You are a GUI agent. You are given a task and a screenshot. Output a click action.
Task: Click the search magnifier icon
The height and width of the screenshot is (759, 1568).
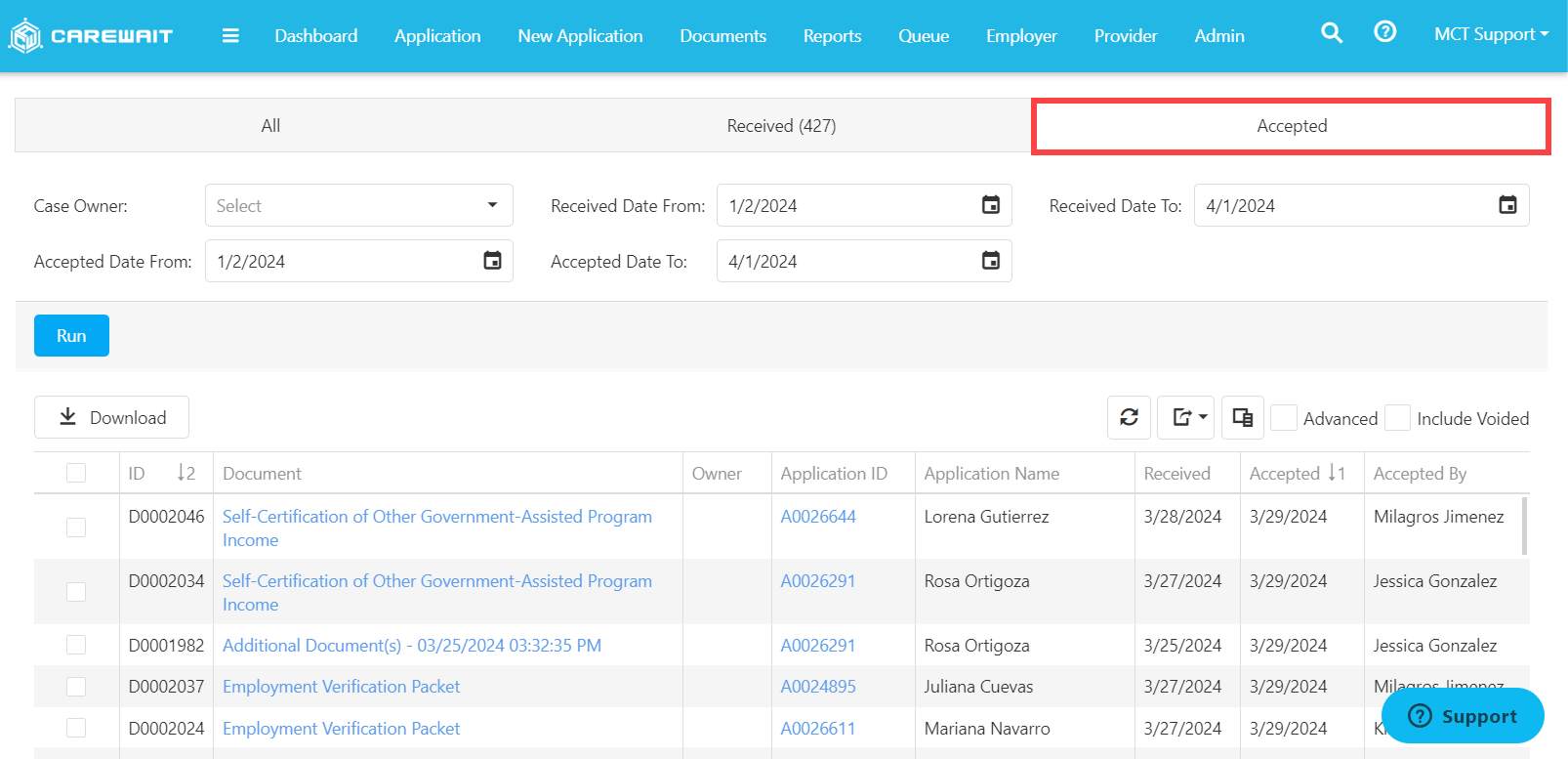click(1332, 33)
